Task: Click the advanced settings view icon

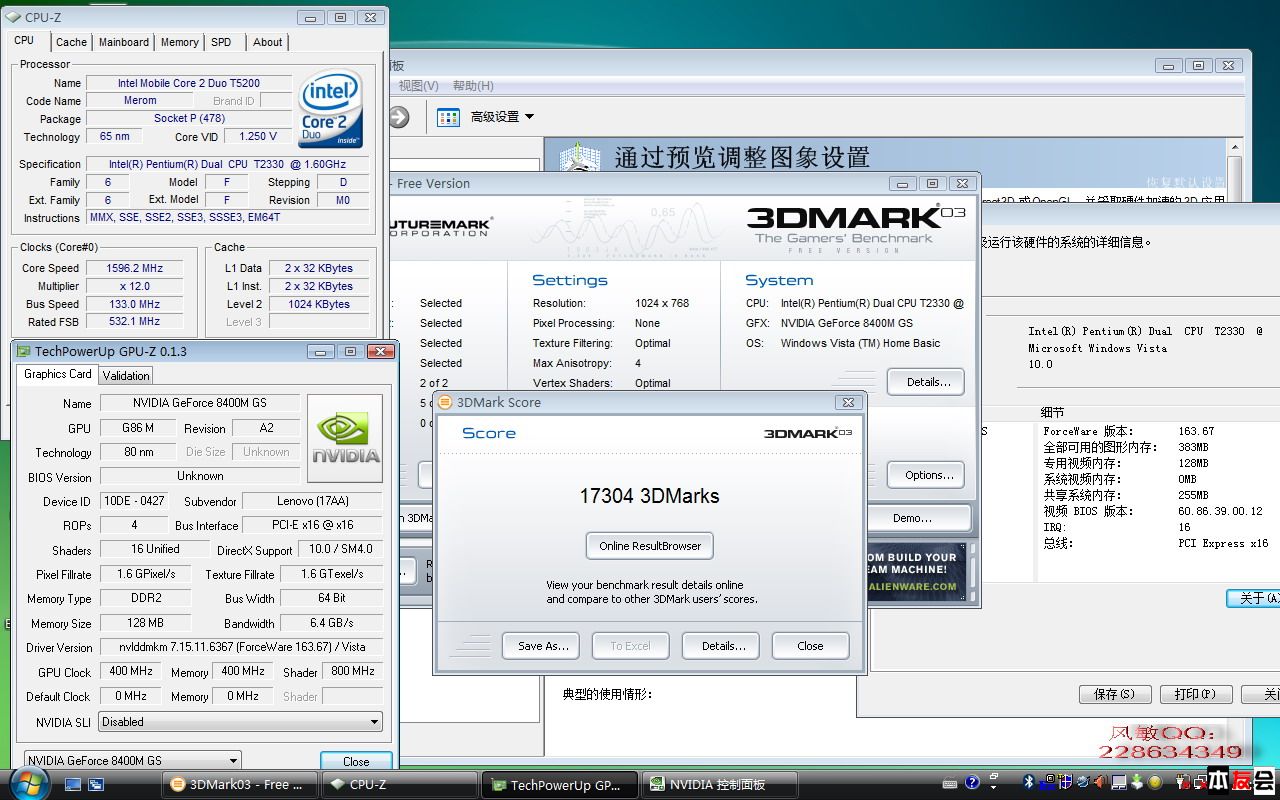Action: [448, 117]
